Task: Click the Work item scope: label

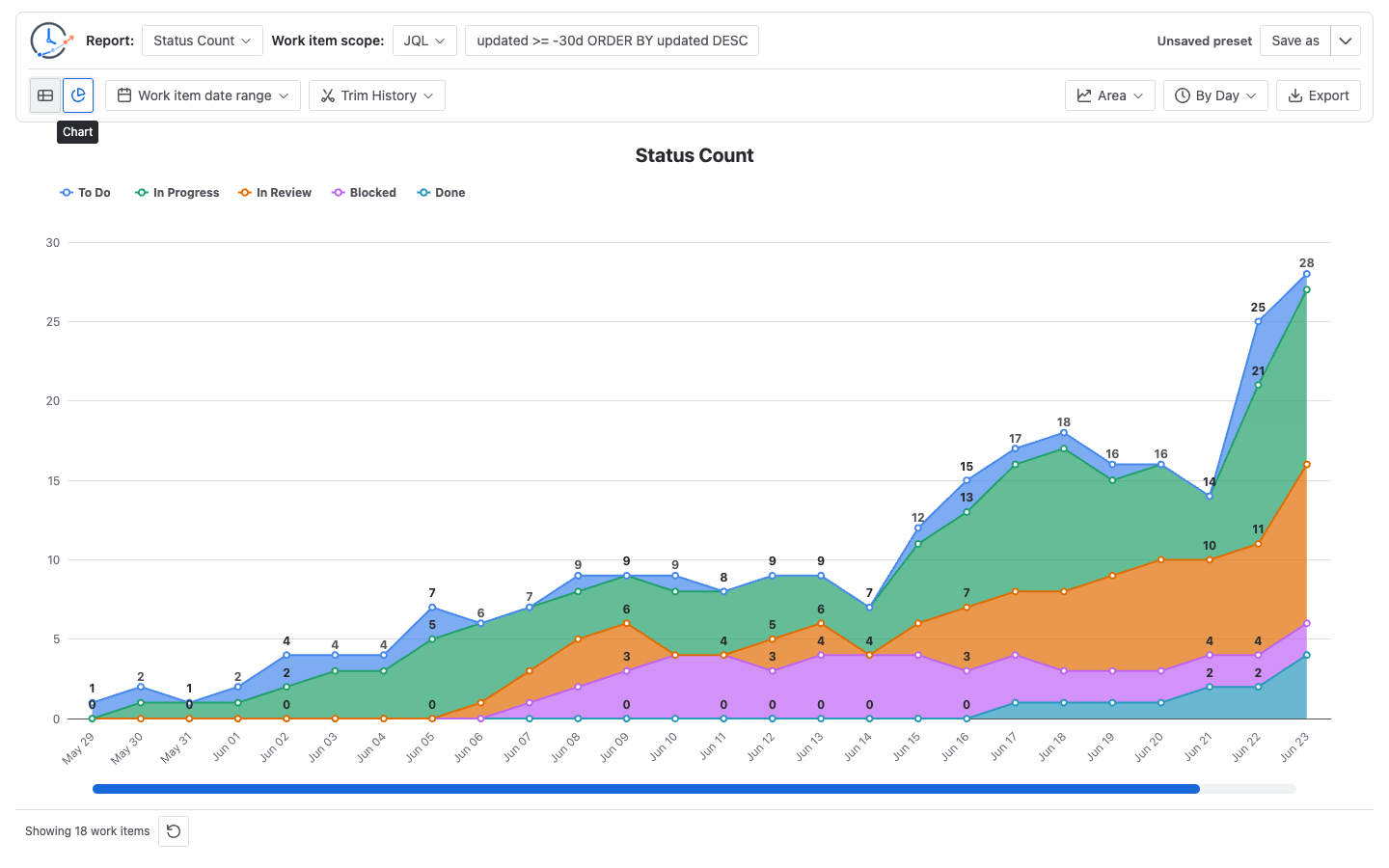Action: 328,41
